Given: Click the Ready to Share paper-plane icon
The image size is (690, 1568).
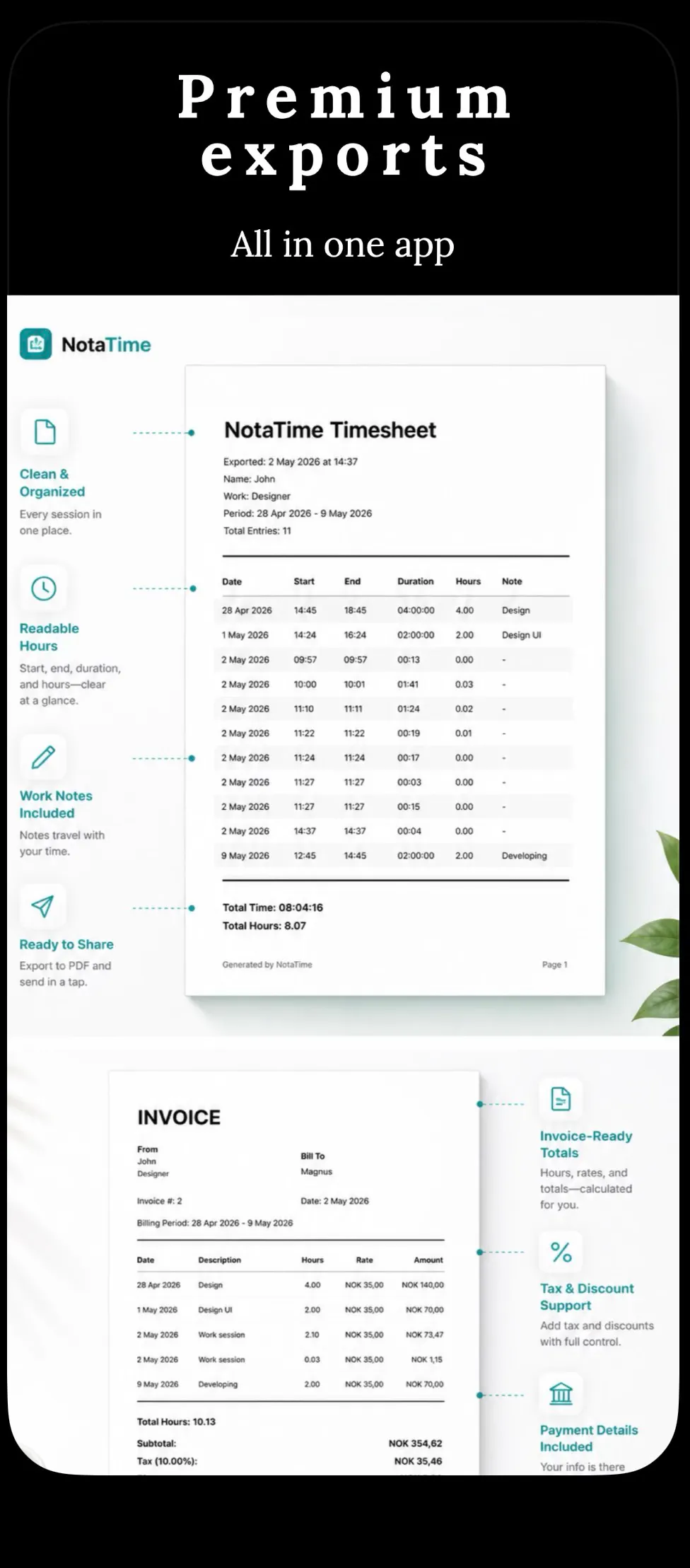Looking at the screenshot, I should click(42, 906).
